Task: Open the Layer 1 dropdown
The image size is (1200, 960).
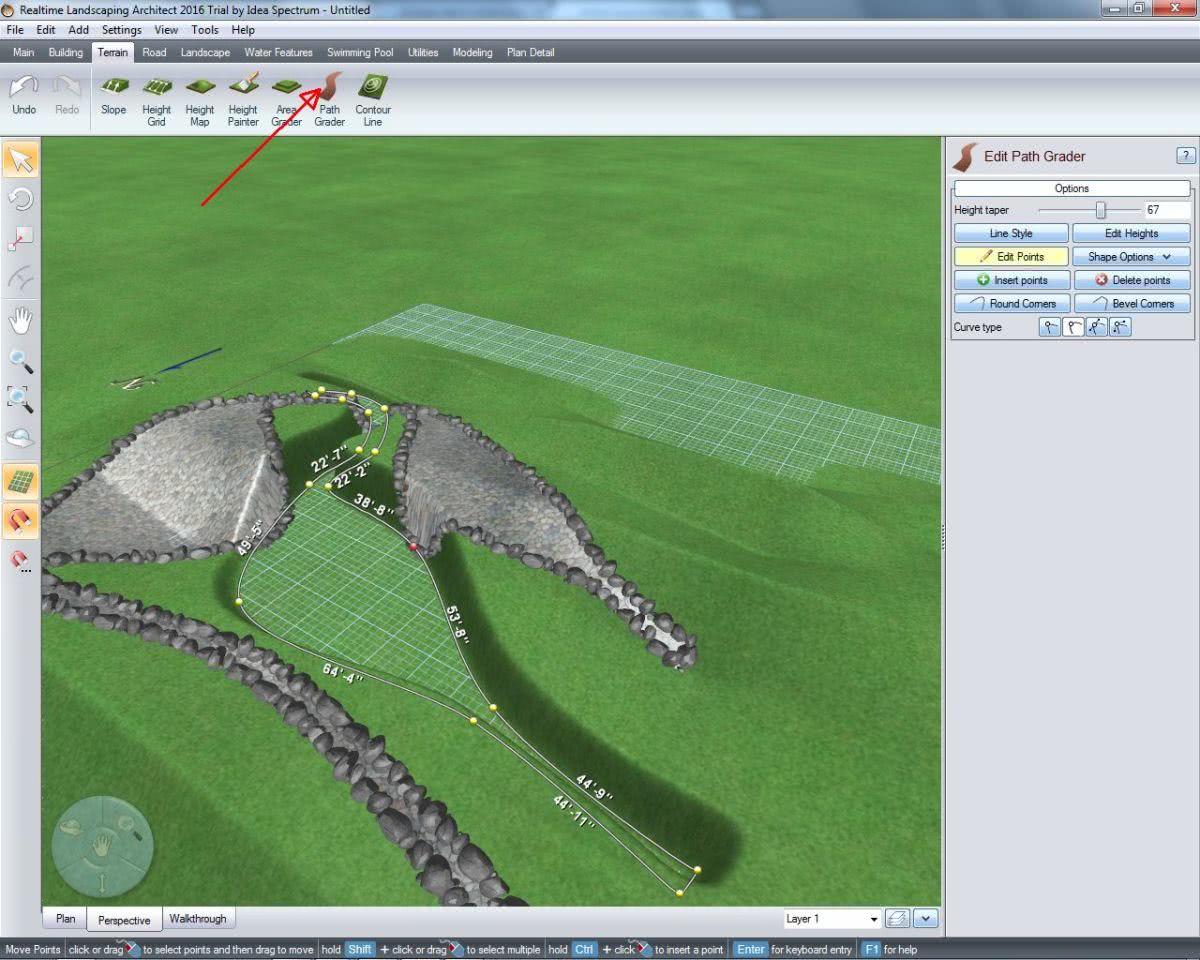Action: point(832,919)
